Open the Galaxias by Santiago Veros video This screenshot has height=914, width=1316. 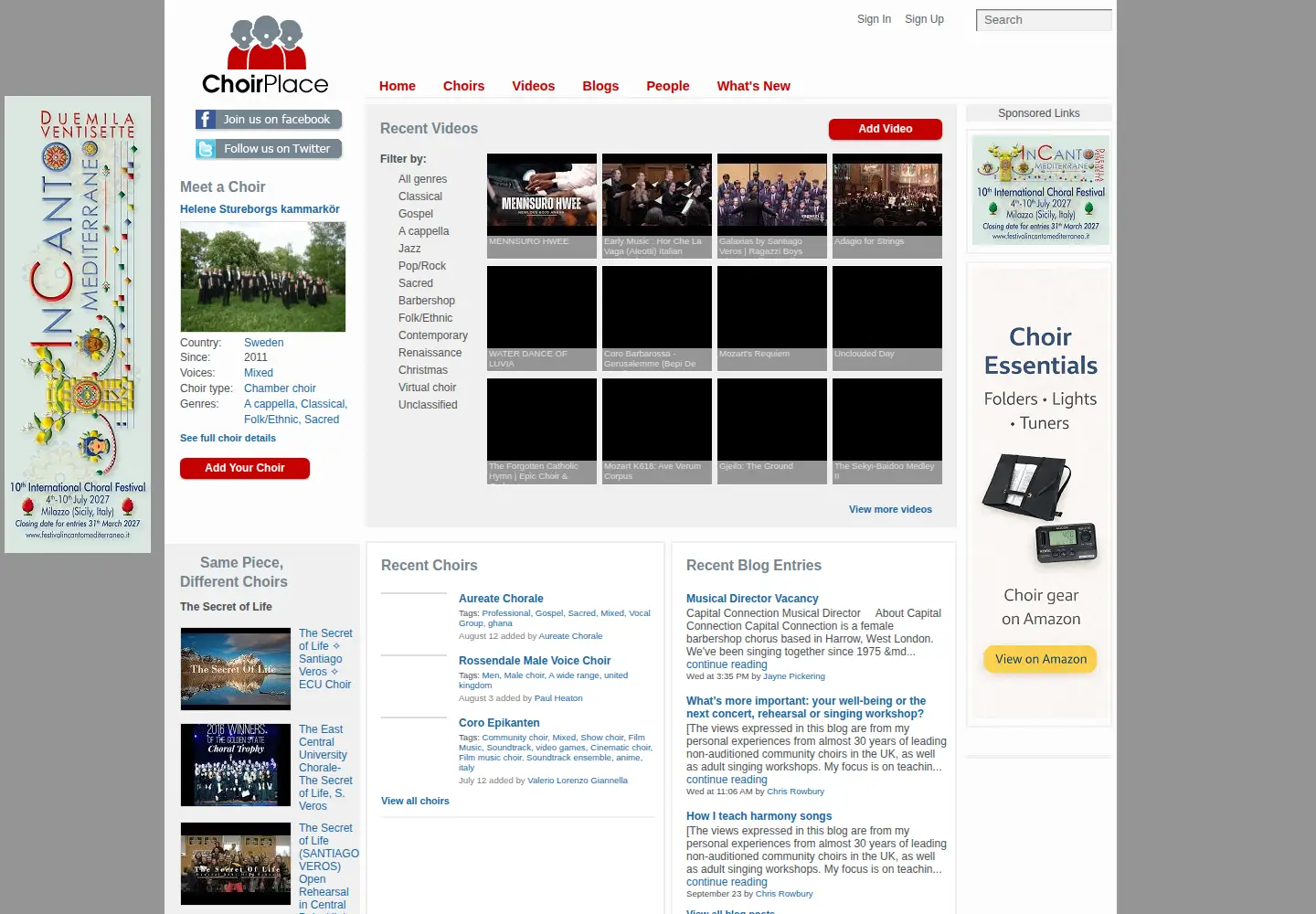pos(772,195)
